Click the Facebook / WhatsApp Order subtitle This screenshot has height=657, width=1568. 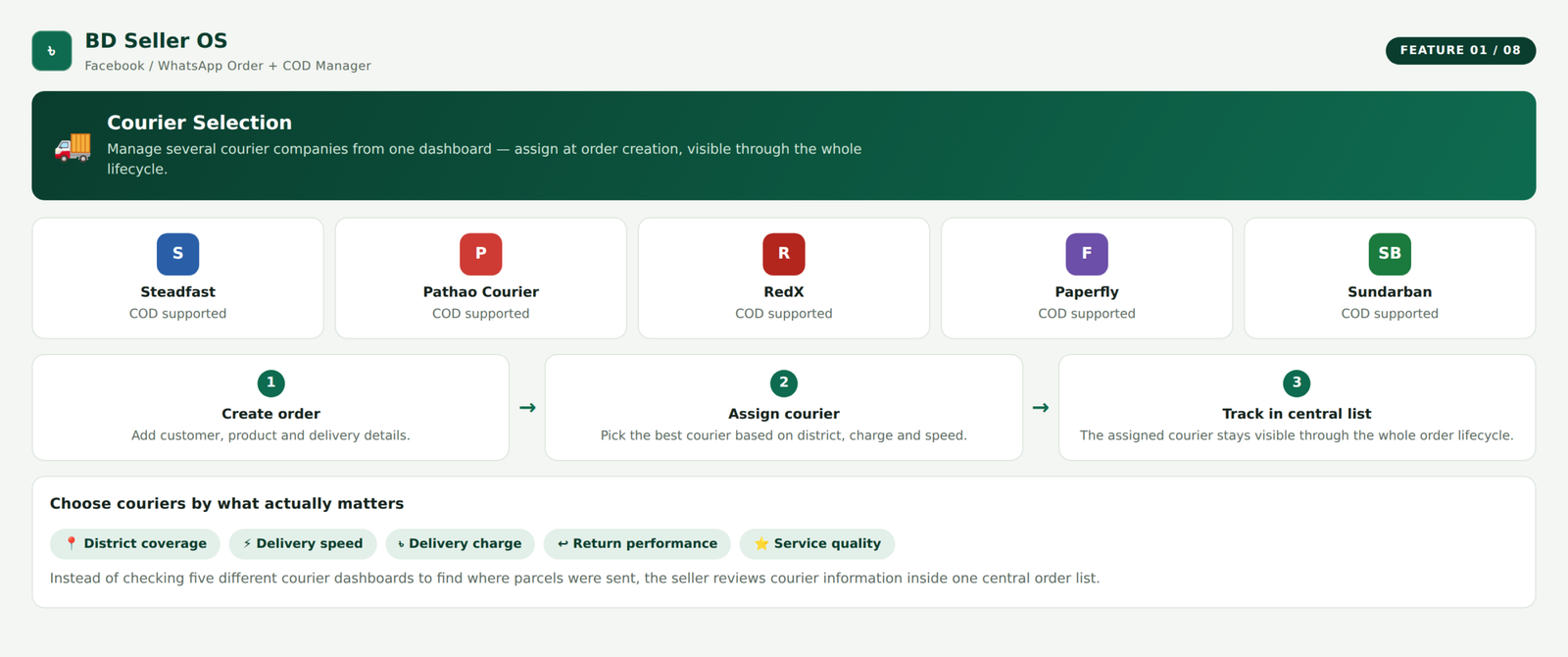click(x=227, y=66)
